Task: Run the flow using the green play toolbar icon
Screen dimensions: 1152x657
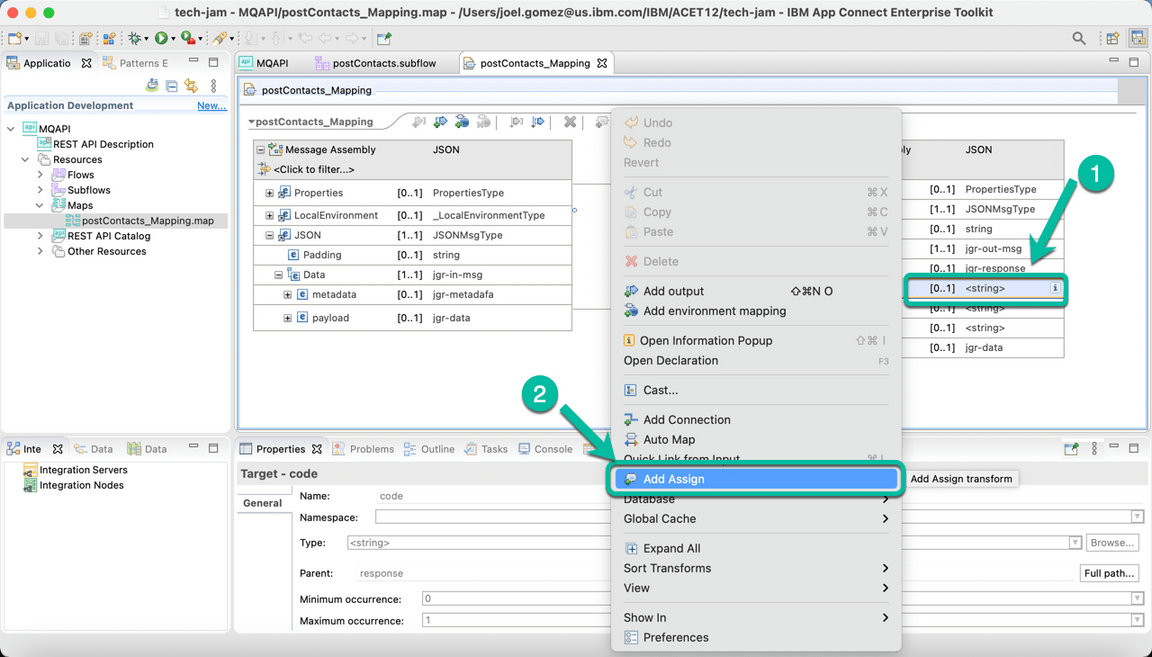Action: tap(161, 38)
